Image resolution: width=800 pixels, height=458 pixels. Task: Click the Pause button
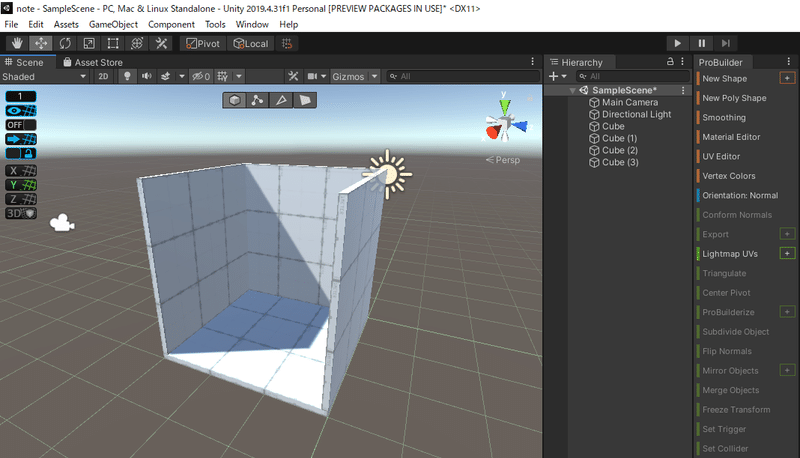[702, 43]
